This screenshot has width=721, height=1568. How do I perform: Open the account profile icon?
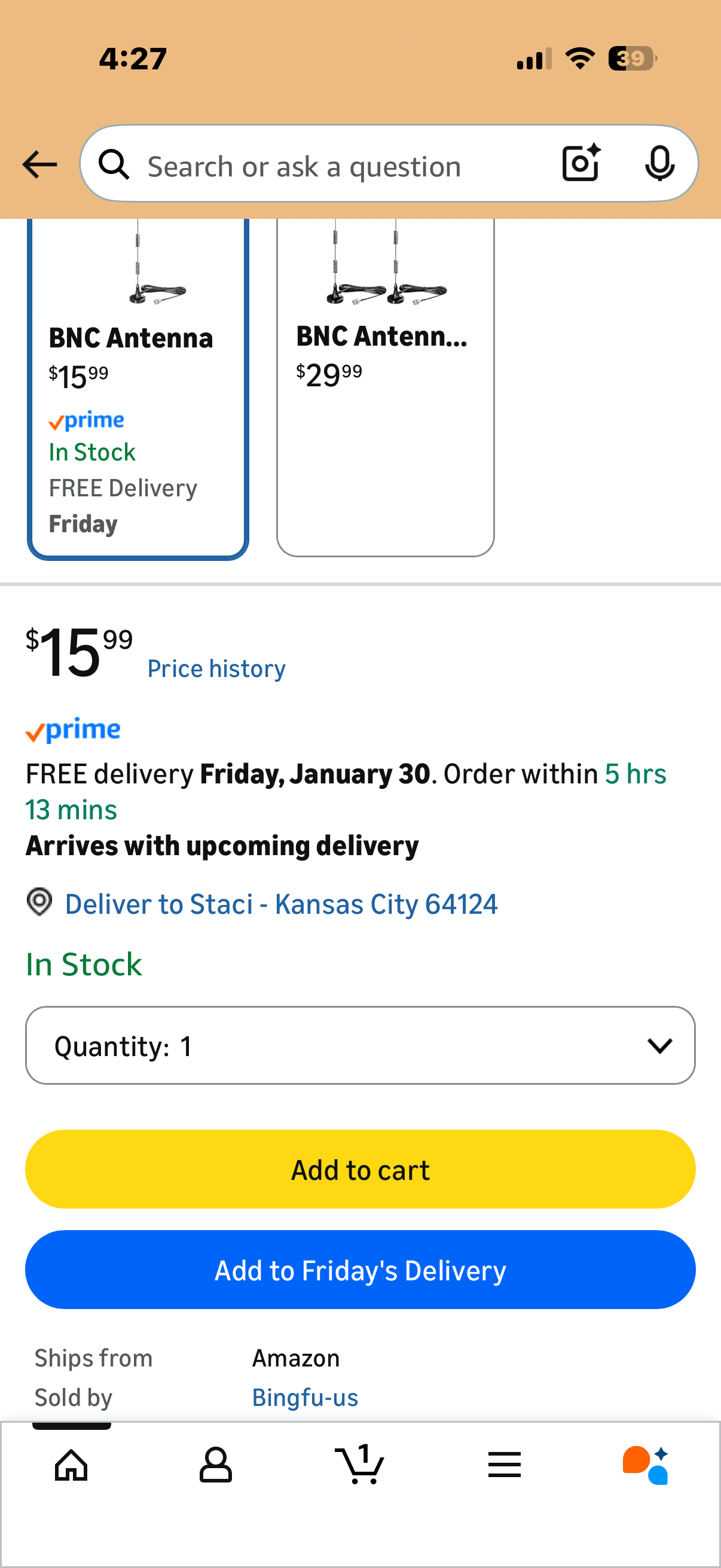click(215, 1464)
